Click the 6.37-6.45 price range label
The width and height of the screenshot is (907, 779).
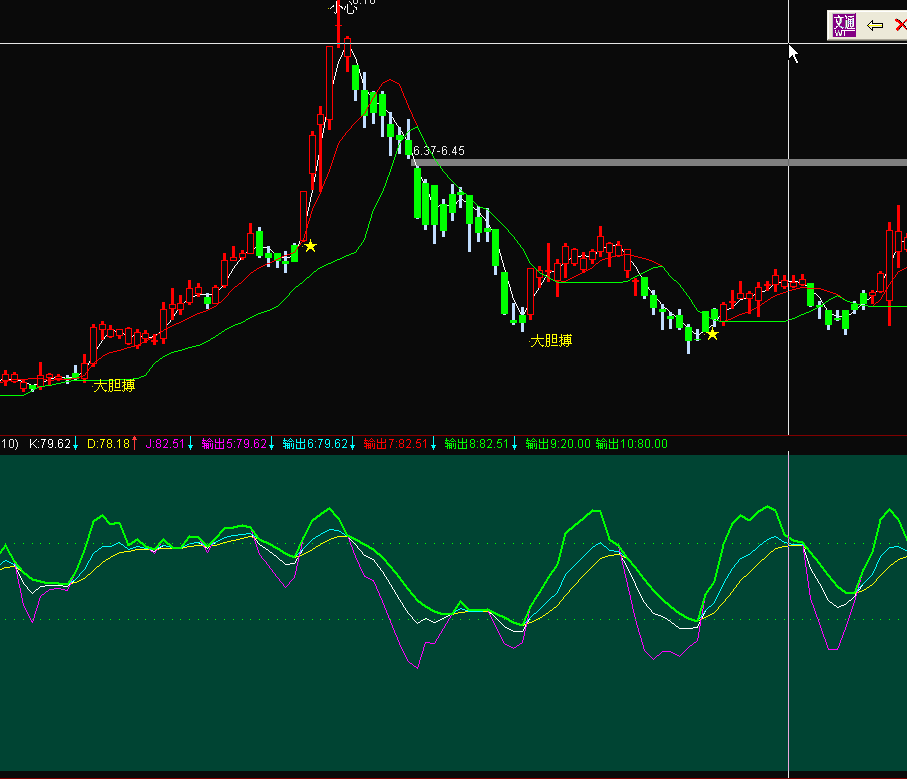click(x=438, y=151)
